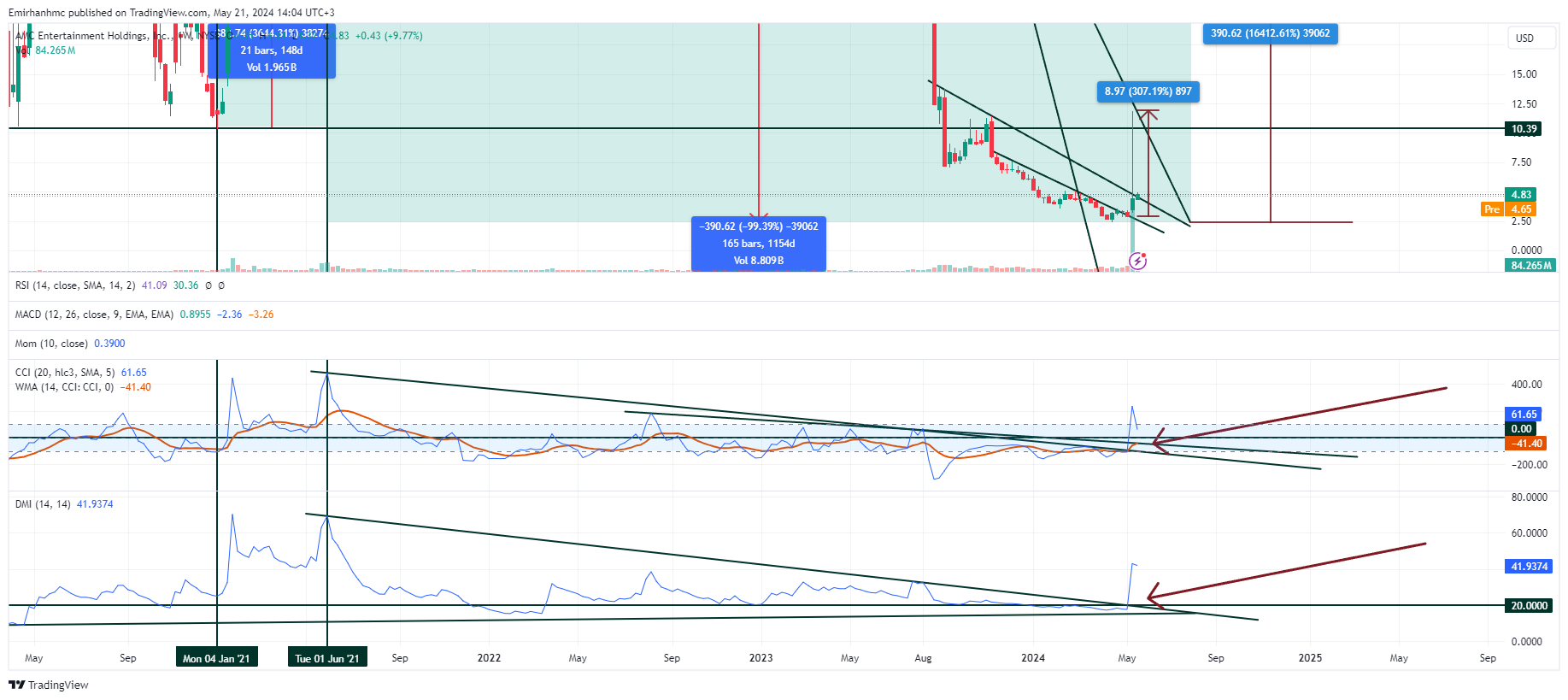Screen dimensions: 1568x700
Task: Click the 400.00 CCI scale label
Action: (1526, 385)
